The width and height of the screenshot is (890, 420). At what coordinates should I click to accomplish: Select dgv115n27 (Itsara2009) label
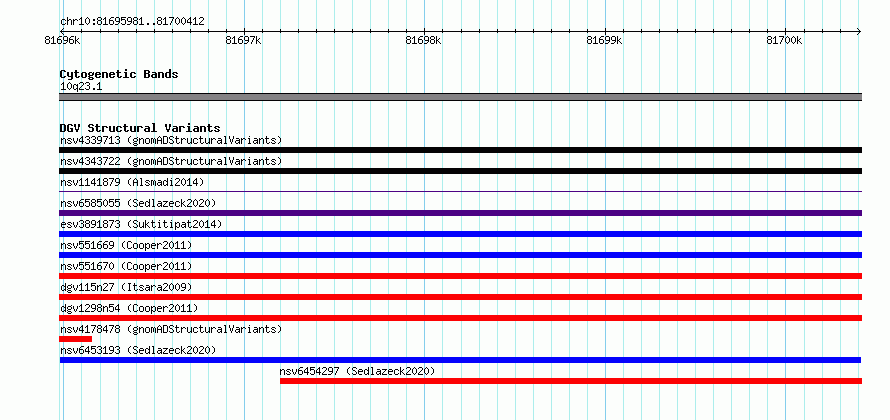coord(126,287)
